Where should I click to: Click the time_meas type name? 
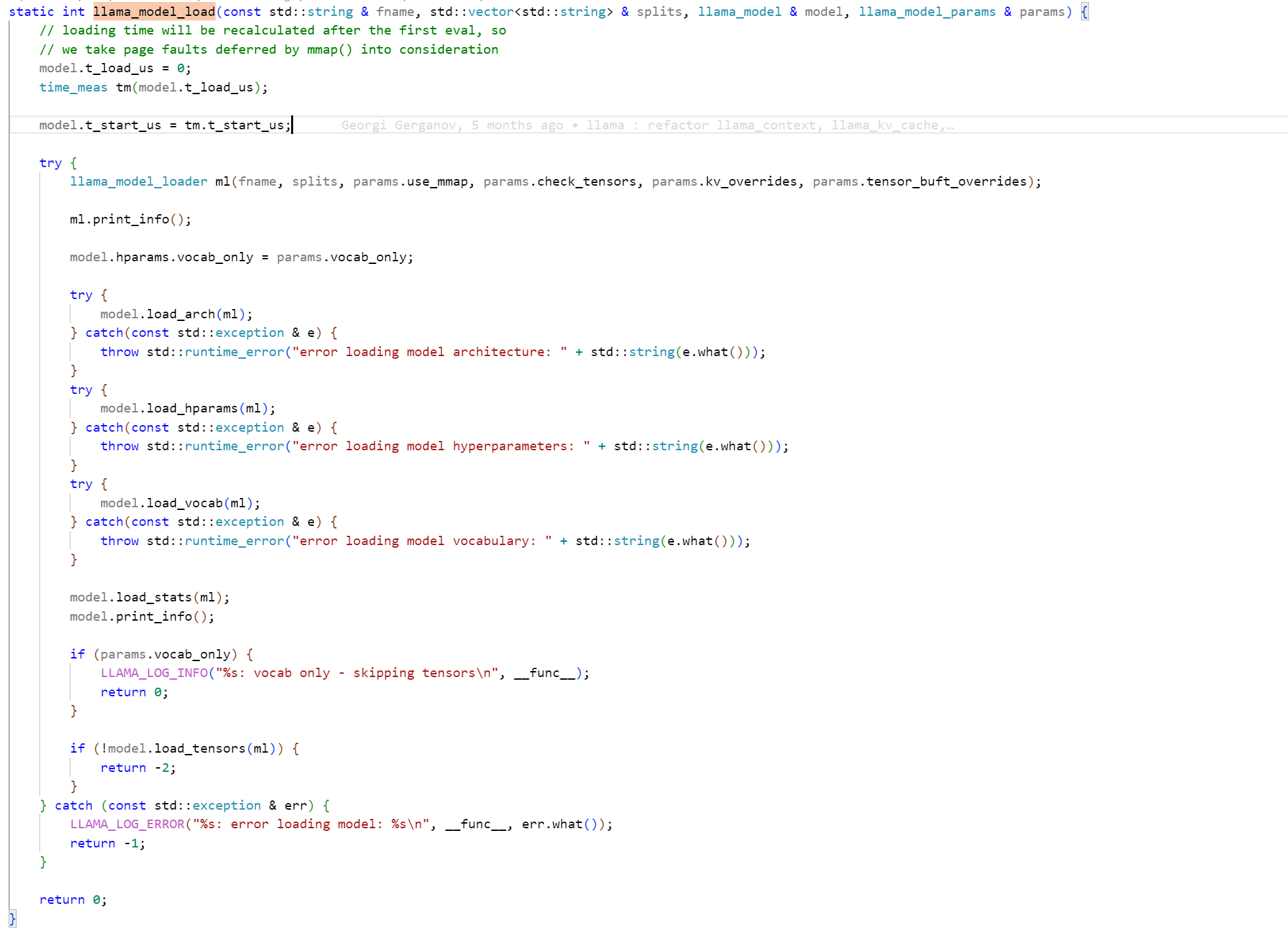73,88
